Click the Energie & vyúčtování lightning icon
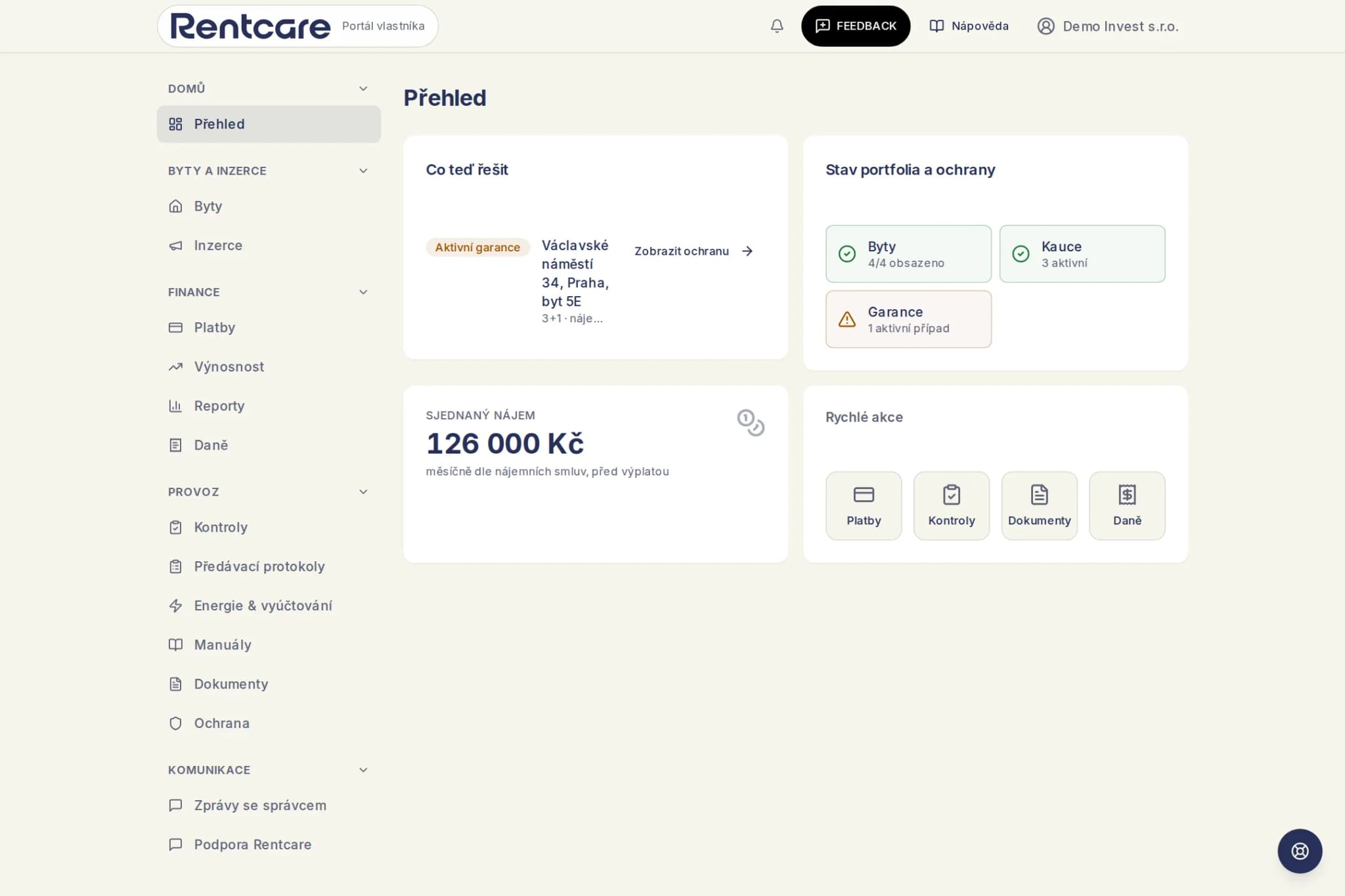 [175, 606]
